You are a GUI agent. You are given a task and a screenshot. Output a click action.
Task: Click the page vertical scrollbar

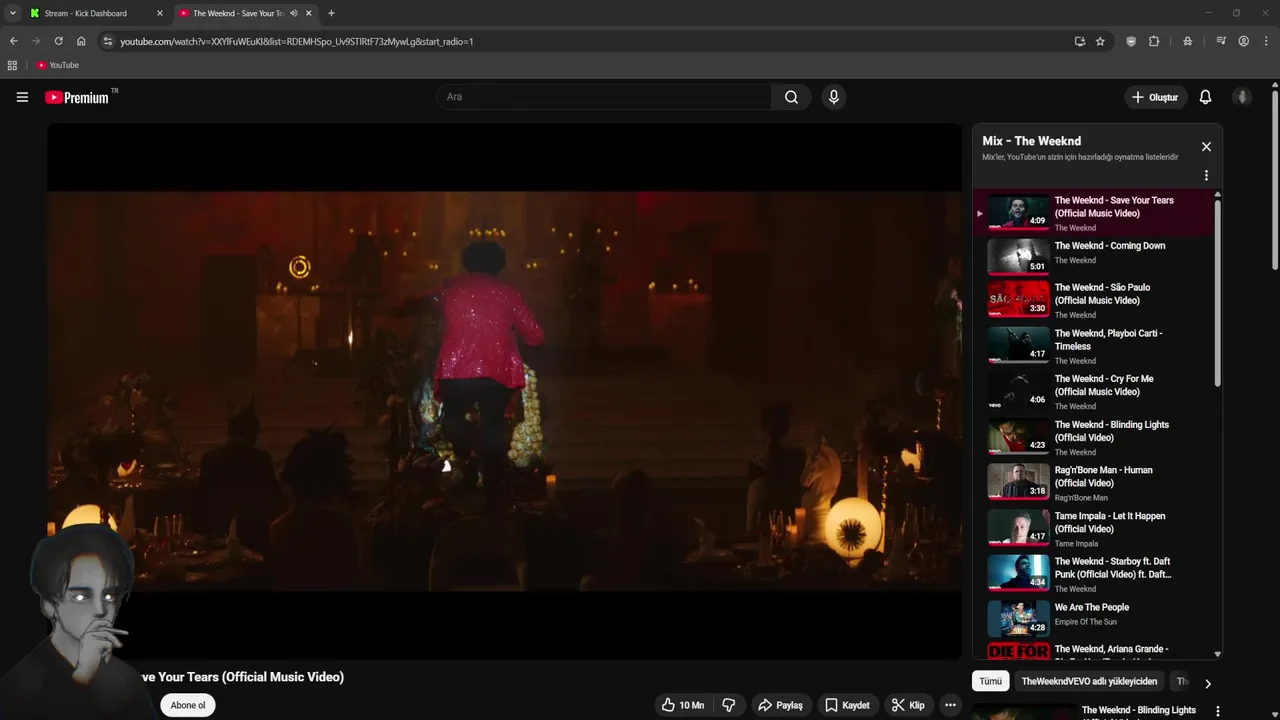pos(1275,180)
